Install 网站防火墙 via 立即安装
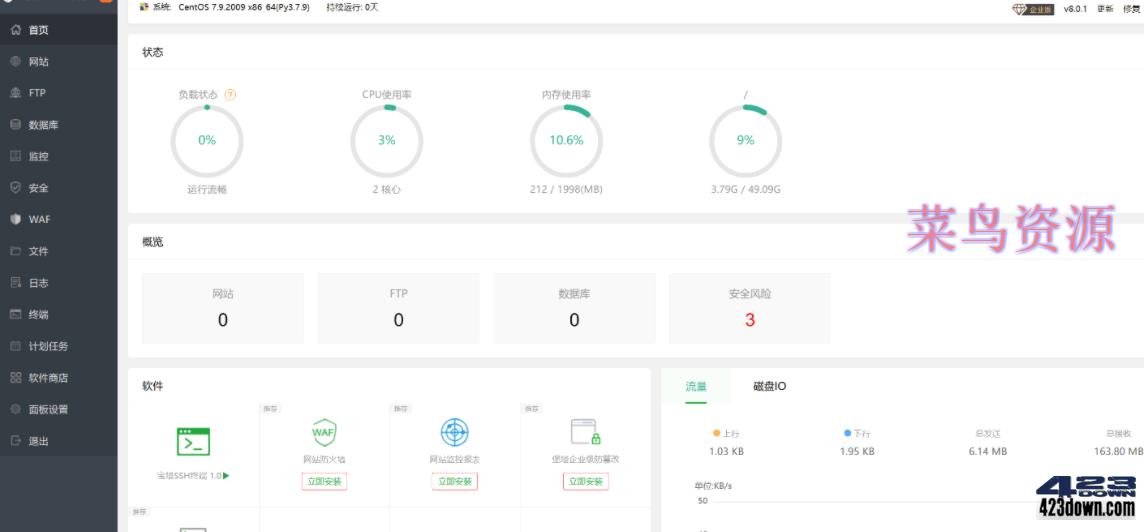1144x532 pixels. (324, 482)
